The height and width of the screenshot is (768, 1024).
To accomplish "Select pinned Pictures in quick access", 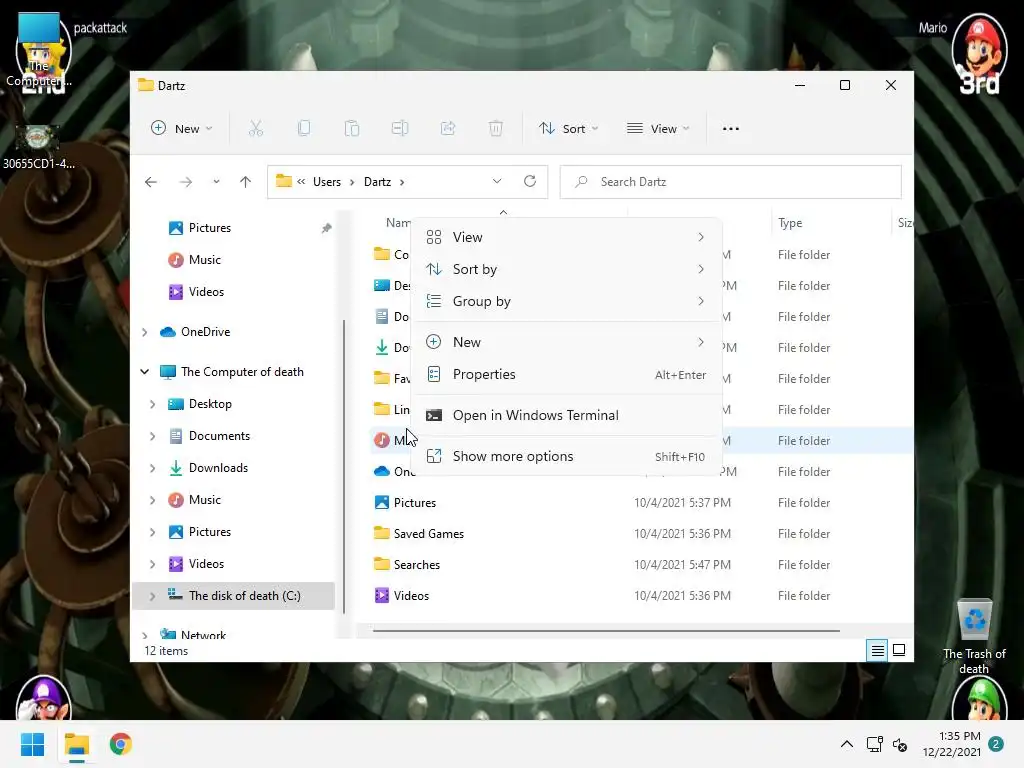I will pos(209,228).
